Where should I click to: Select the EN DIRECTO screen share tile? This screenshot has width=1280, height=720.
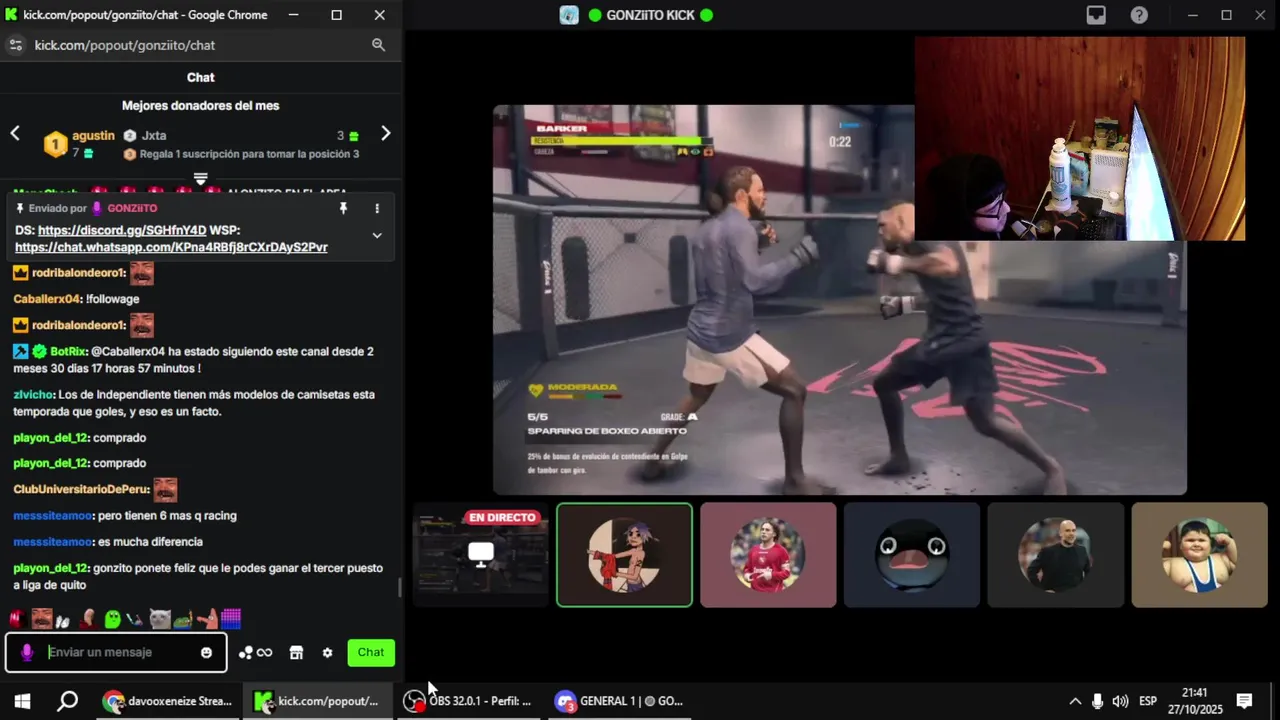pyautogui.click(x=481, y=555)
